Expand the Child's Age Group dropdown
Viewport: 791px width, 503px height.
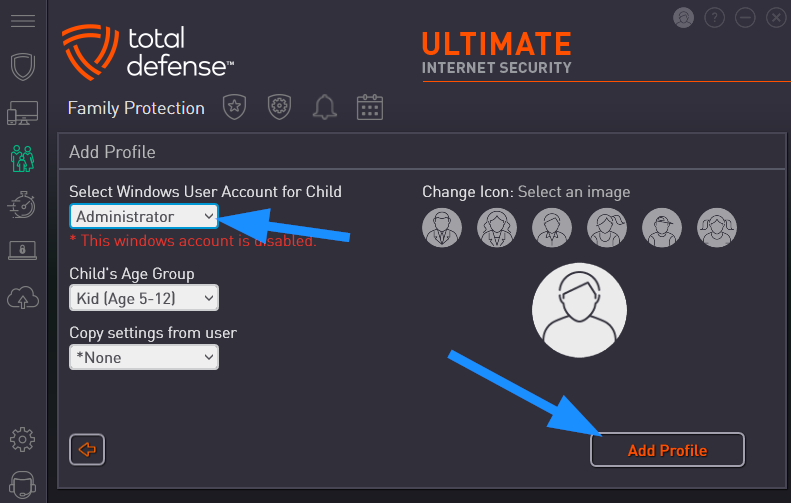coord(144,298)
